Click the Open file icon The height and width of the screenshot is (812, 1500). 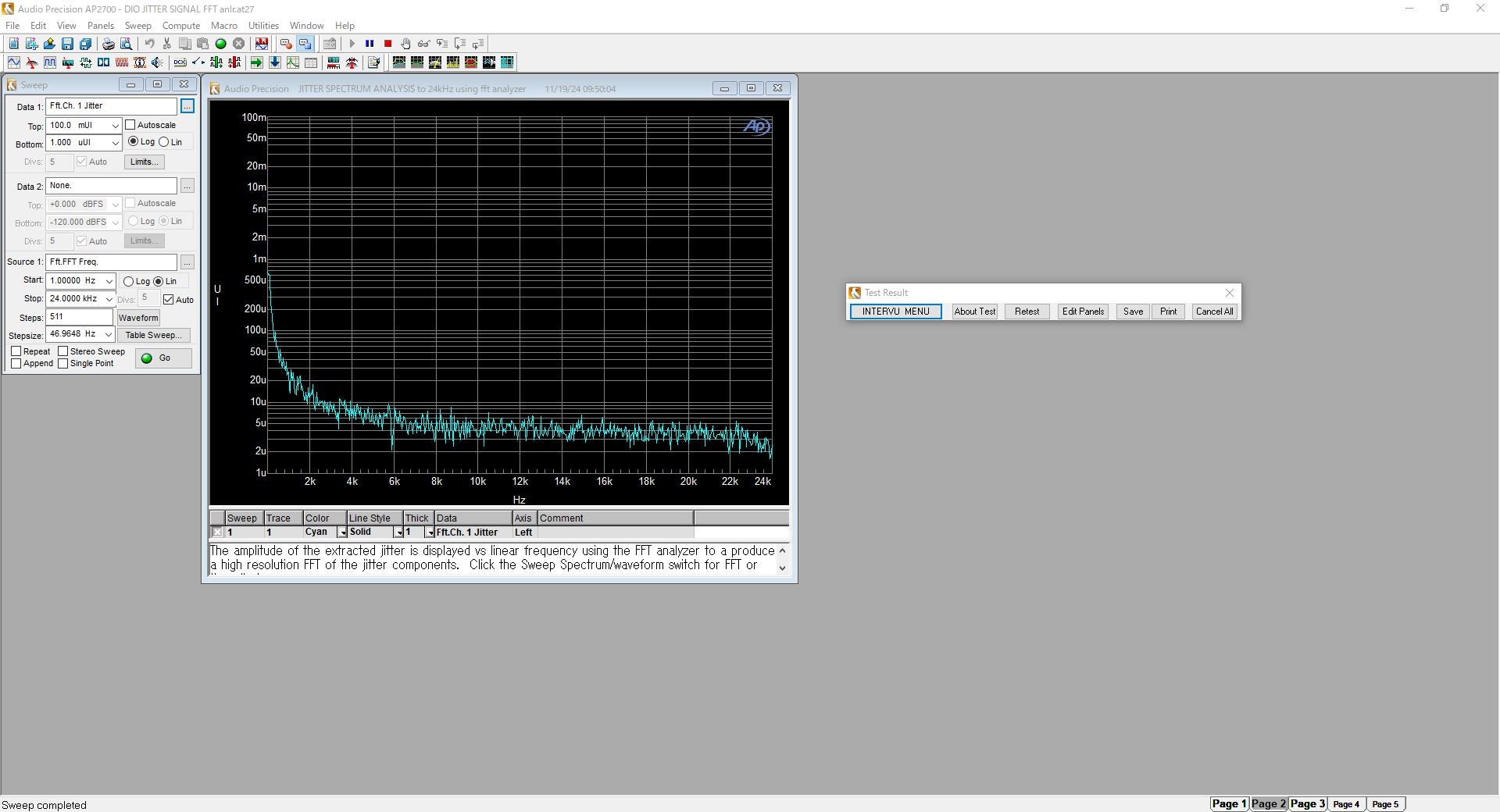(x=49, y=44)
